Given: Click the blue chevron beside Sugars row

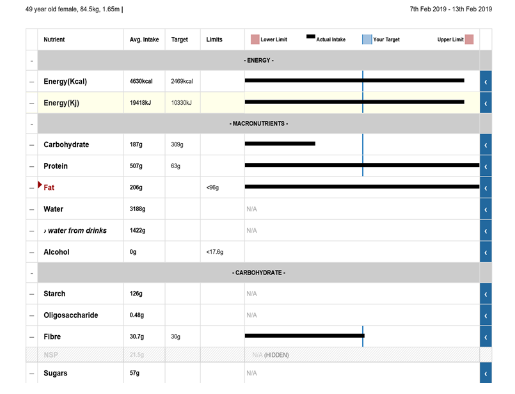Looking at the screenshot, I should pyautogui.click(x=486, y=373).
